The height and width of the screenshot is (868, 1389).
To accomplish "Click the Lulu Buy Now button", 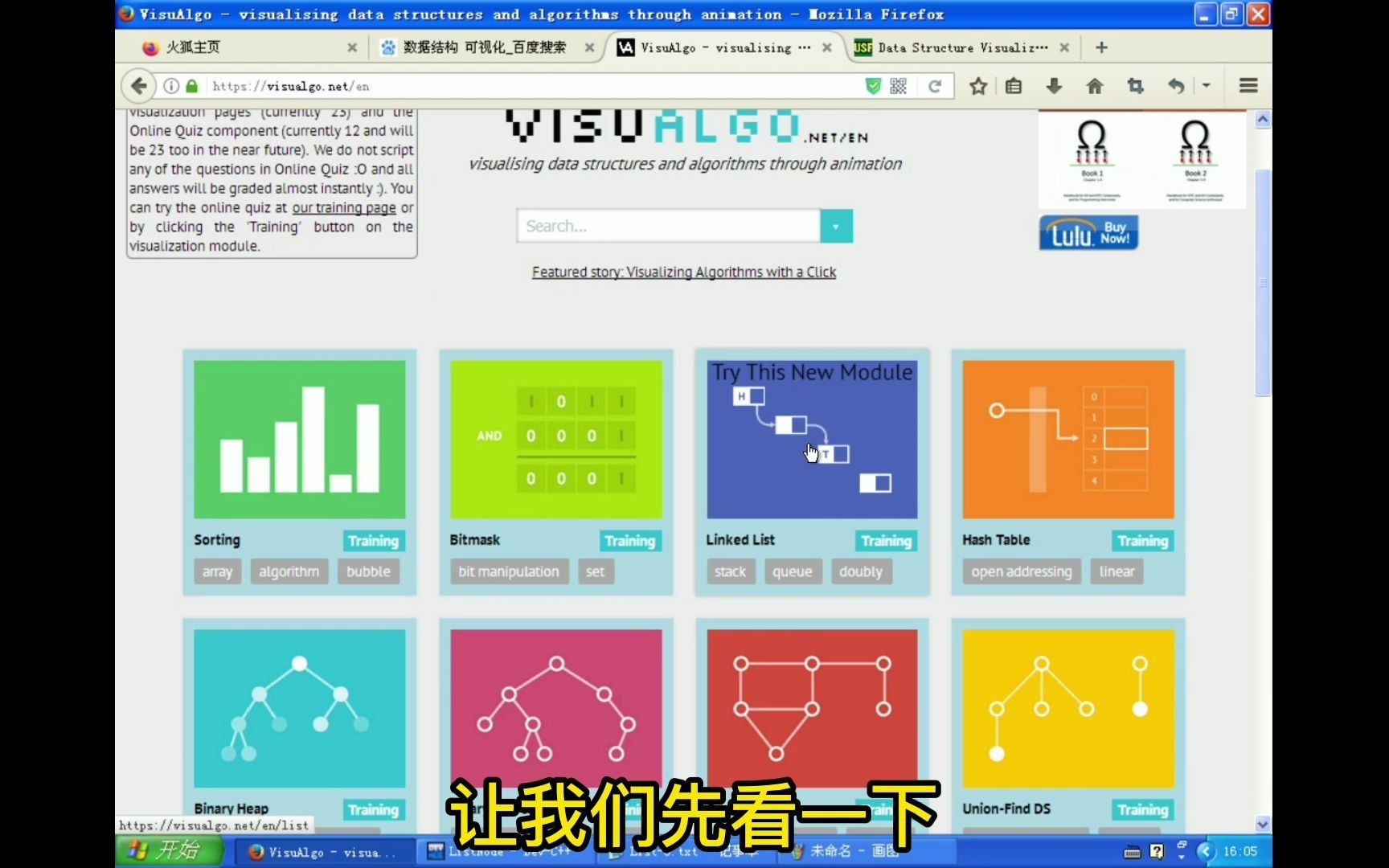I will point(1088,232).
